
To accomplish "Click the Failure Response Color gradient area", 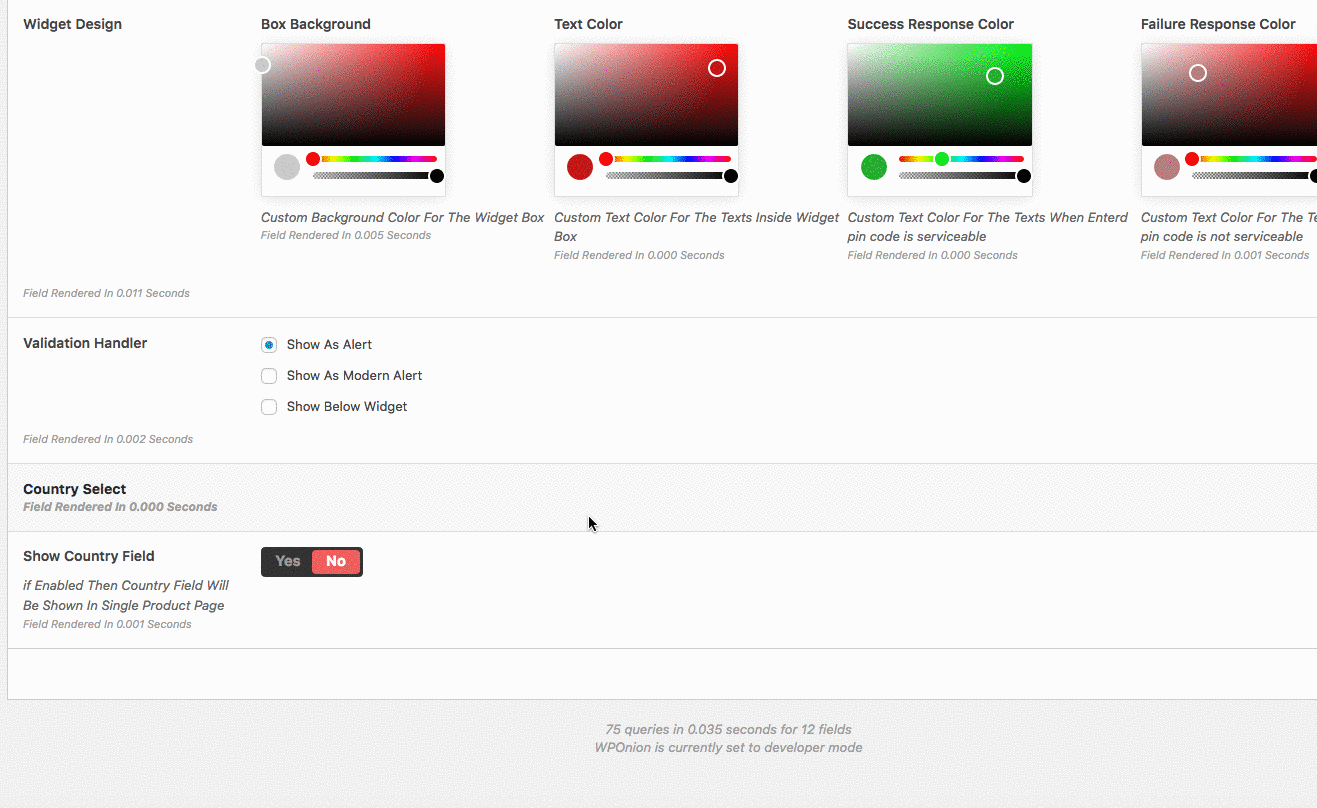I will click(x=1229, y=95).
